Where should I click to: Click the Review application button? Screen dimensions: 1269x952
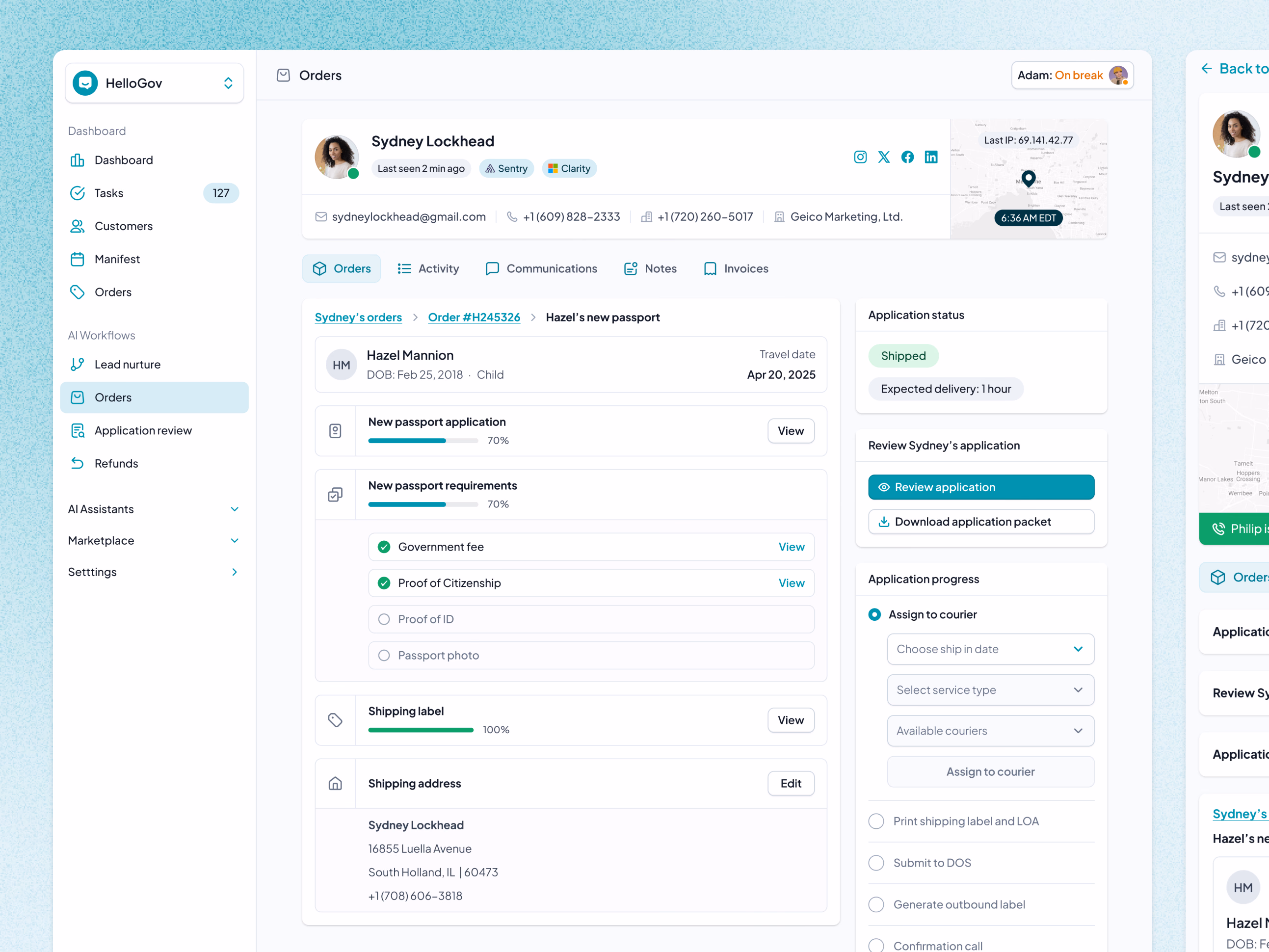981,487
